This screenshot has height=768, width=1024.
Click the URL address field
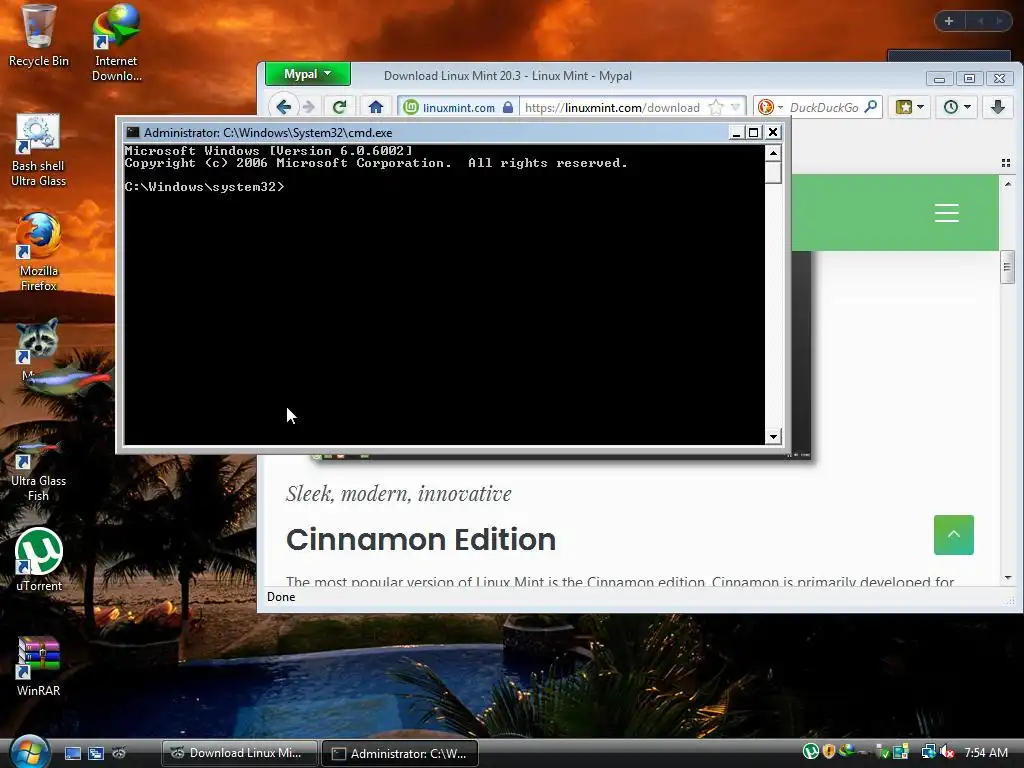coord(612,107)
